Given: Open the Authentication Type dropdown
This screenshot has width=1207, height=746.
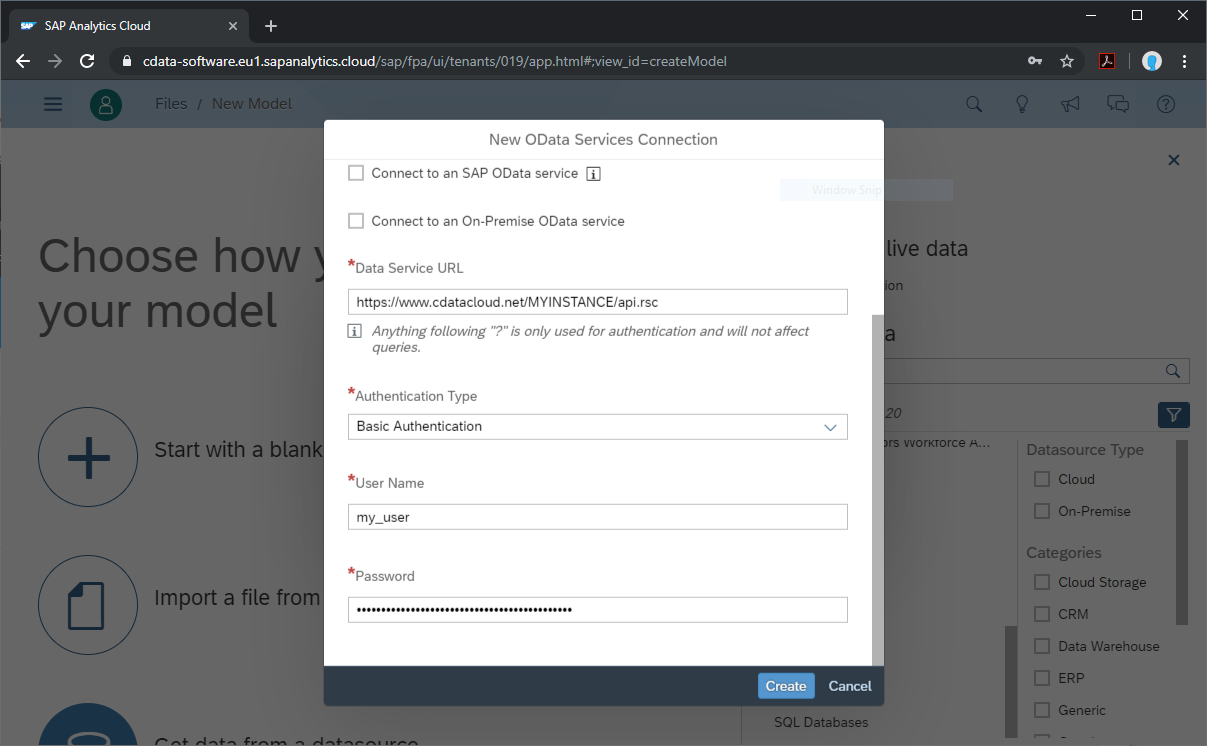Looking at the screenshot, I should [x=830, y=426].
